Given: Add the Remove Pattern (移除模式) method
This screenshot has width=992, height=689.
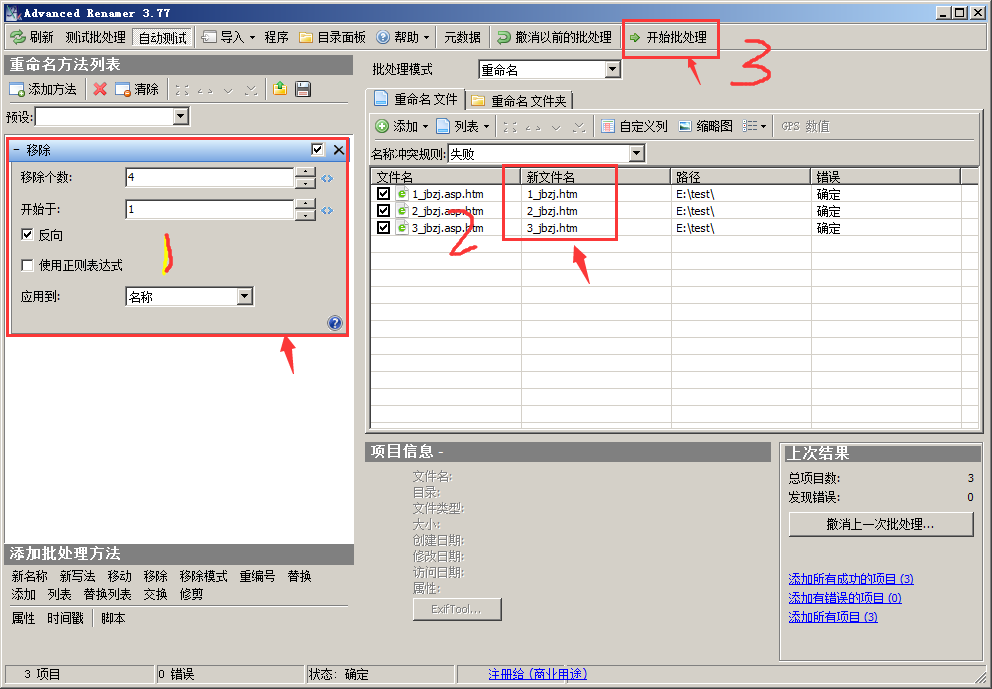Looking at the screenshot, I should click(x=203, y=576).
